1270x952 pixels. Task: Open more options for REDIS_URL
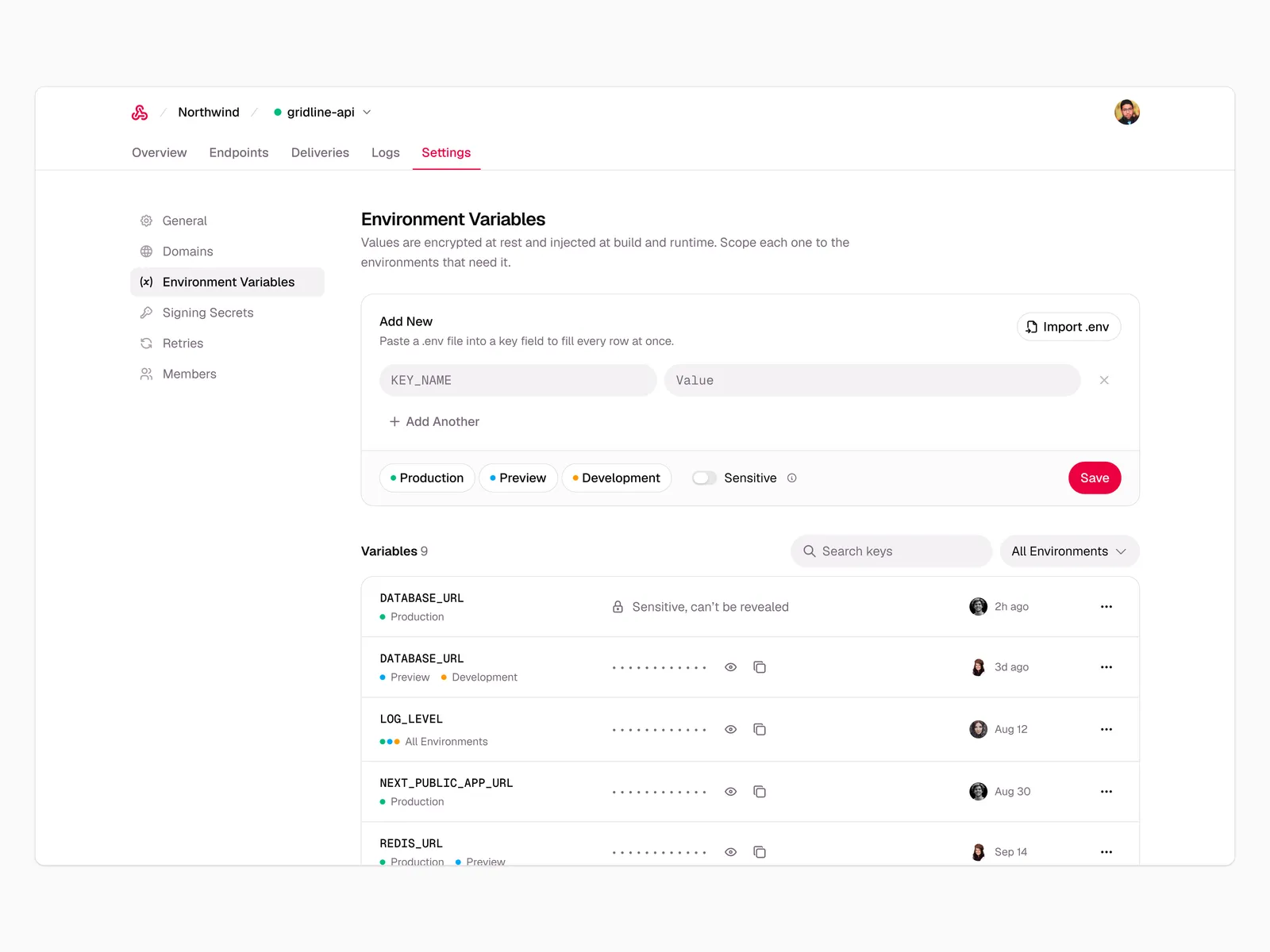[x=1106, y=852]
